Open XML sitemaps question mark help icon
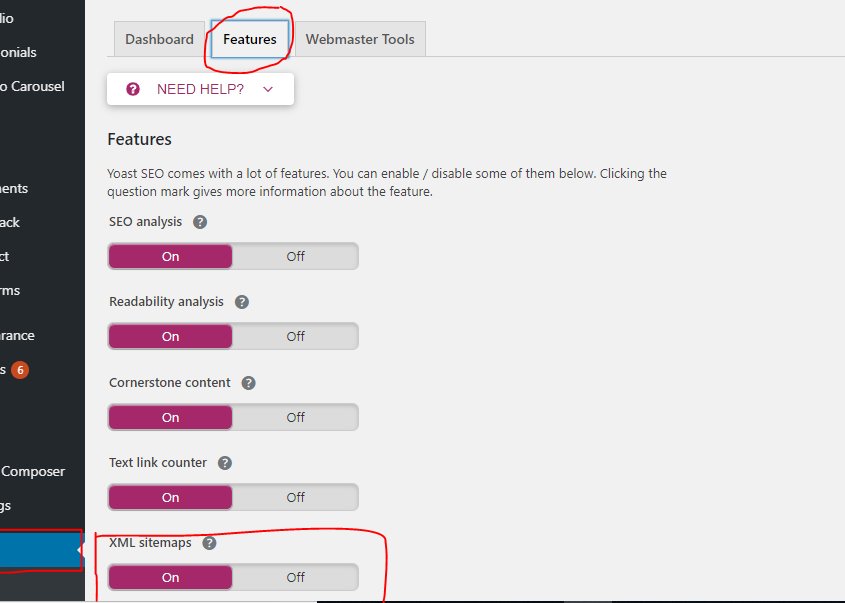This screenshot has height=603, width=845. (x=209, y=542)
